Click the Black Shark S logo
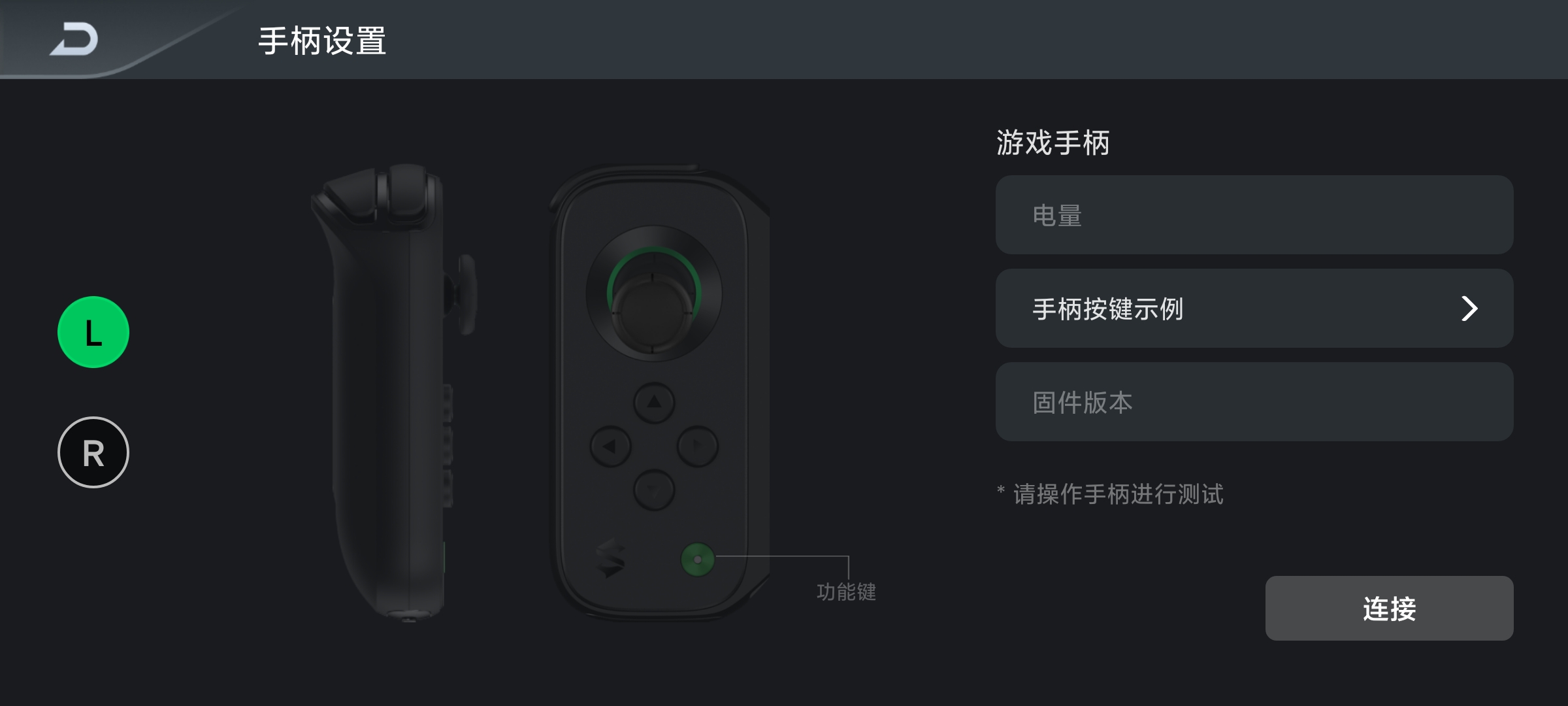 coord(610,559)
